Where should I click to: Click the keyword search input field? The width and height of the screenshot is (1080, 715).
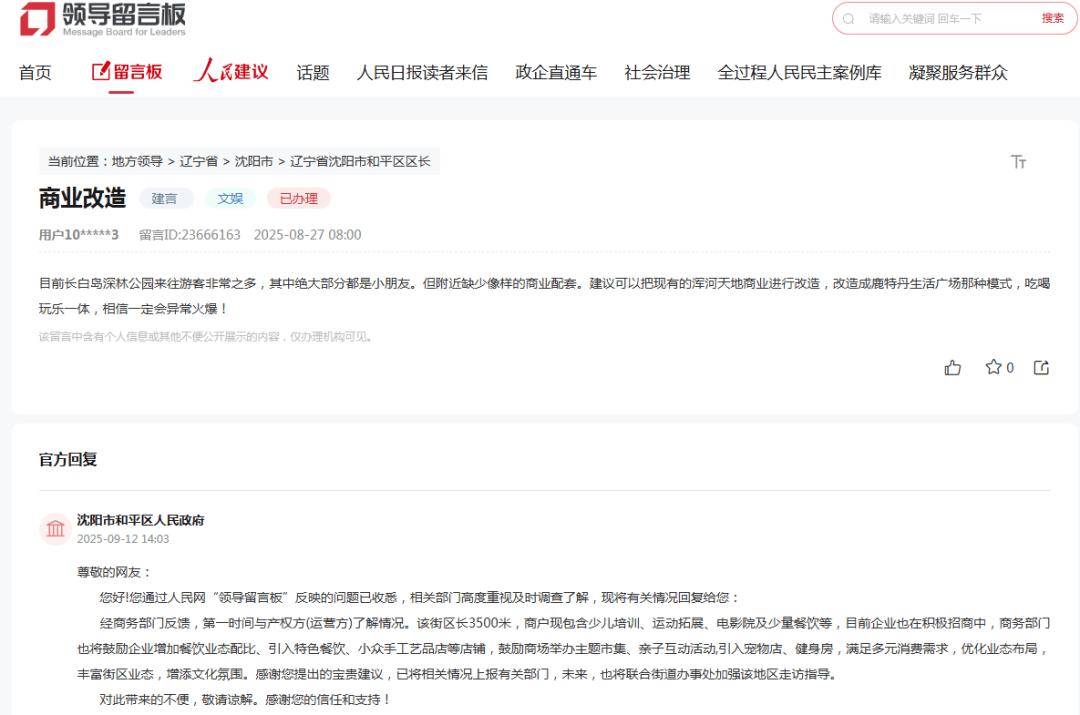coord(945,19)
